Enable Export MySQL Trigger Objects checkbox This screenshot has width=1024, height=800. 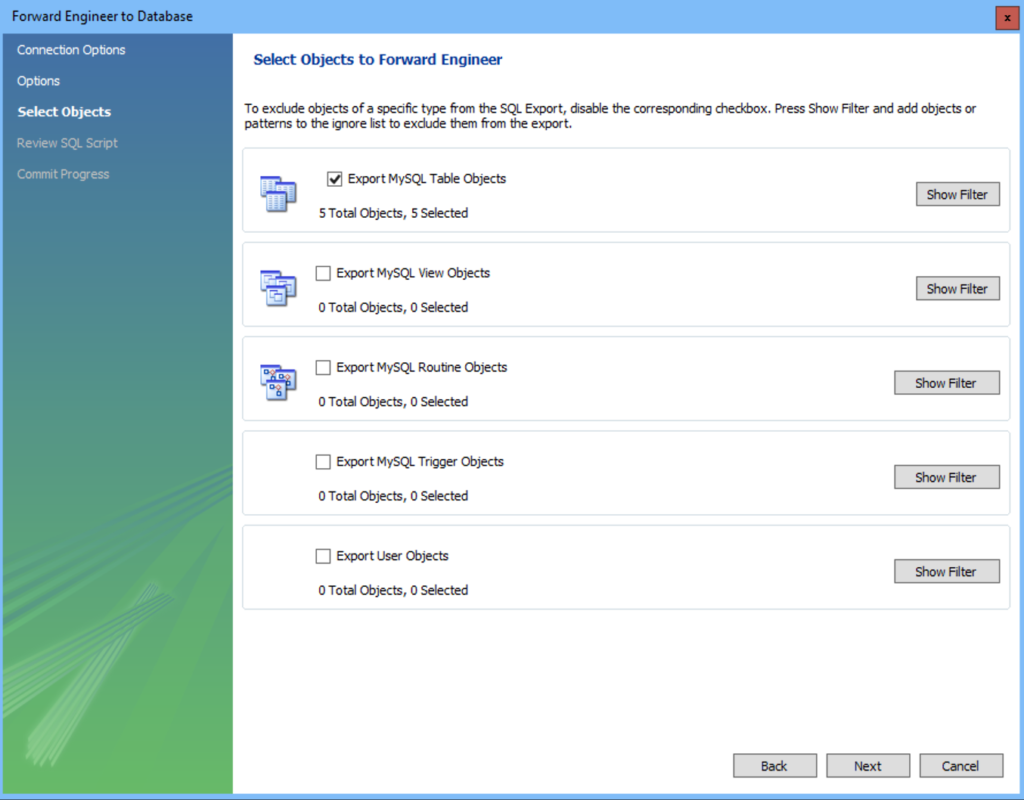tap(323, 462)
